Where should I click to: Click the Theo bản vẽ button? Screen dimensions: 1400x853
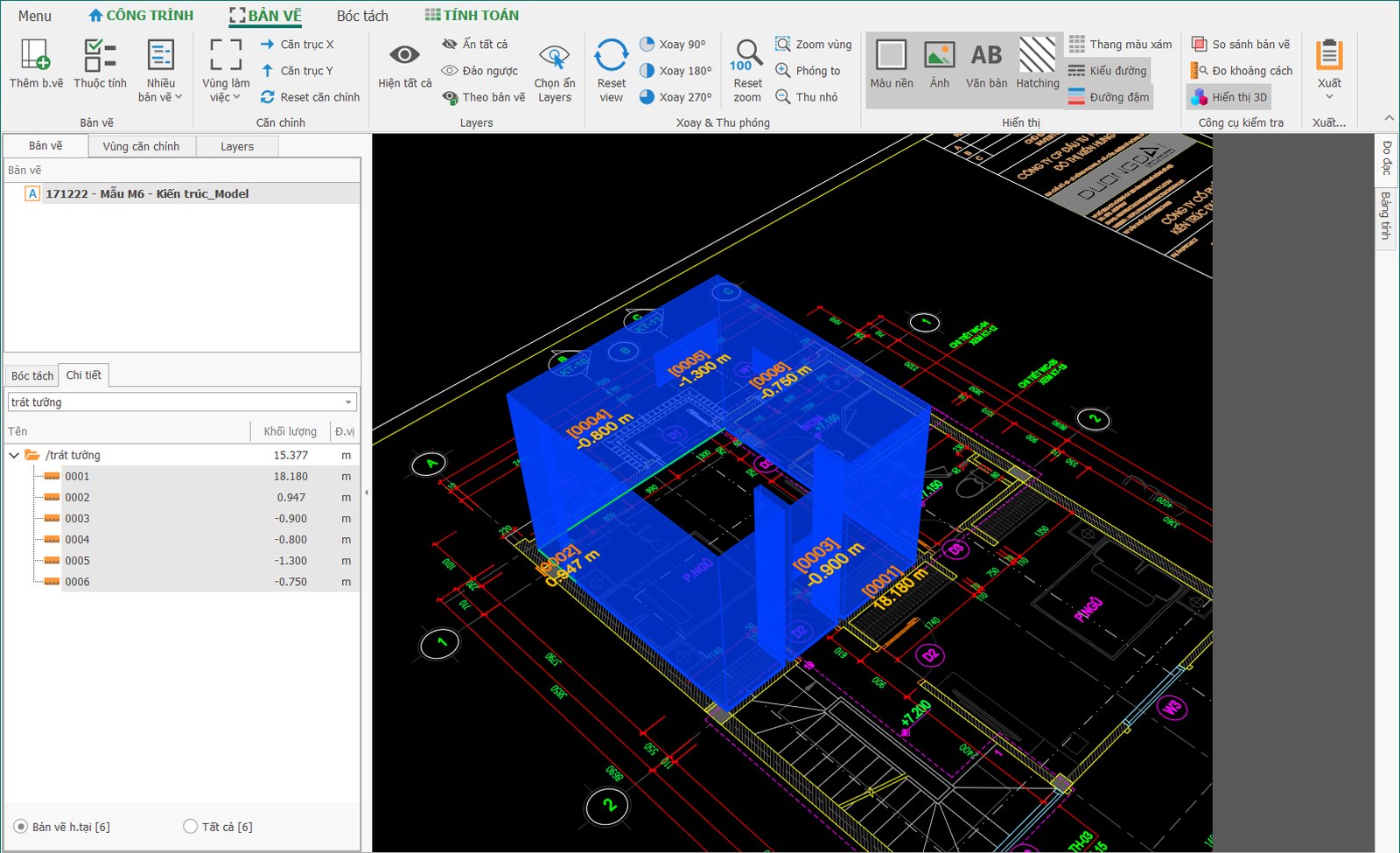pos(484,97)
